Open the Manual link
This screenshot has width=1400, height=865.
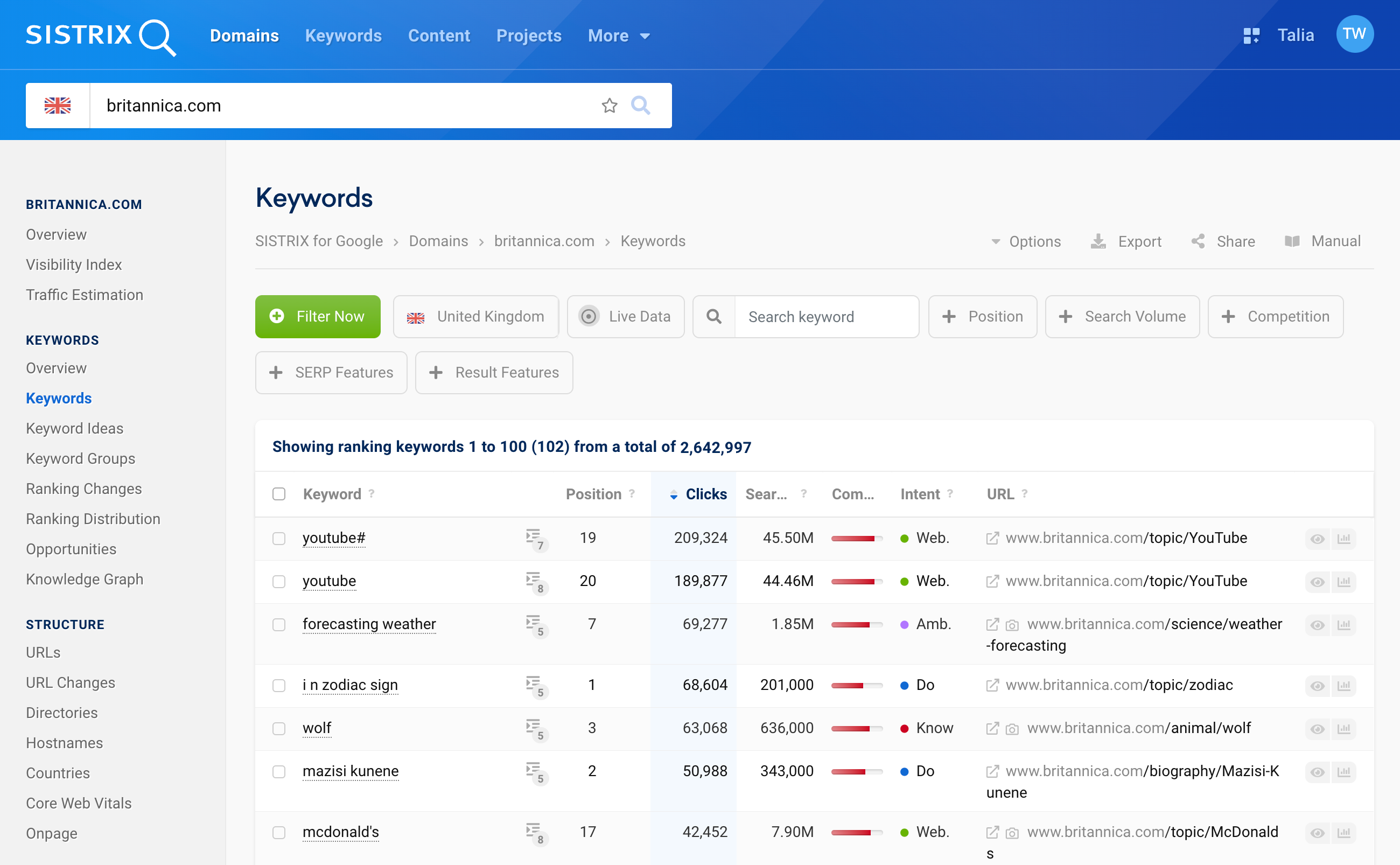coord(1323,241)
